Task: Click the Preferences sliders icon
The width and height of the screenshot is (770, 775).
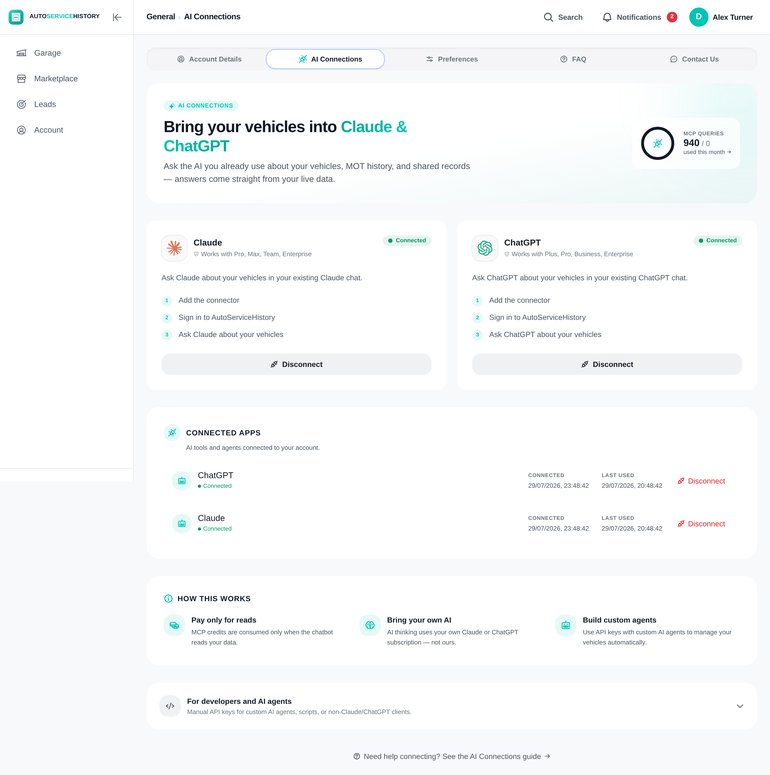Action: pos(429,59)
